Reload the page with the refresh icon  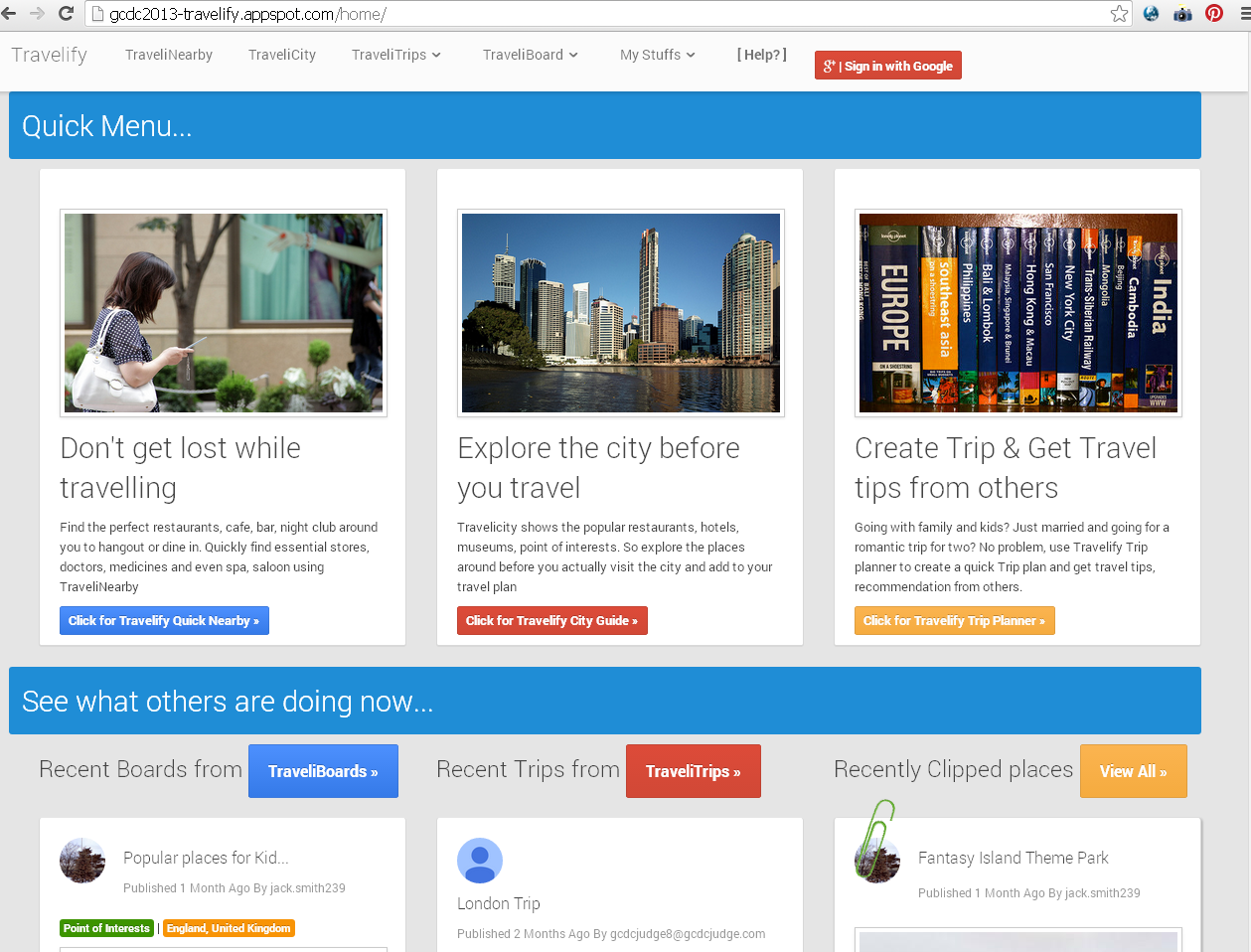(x=67, y=13)
